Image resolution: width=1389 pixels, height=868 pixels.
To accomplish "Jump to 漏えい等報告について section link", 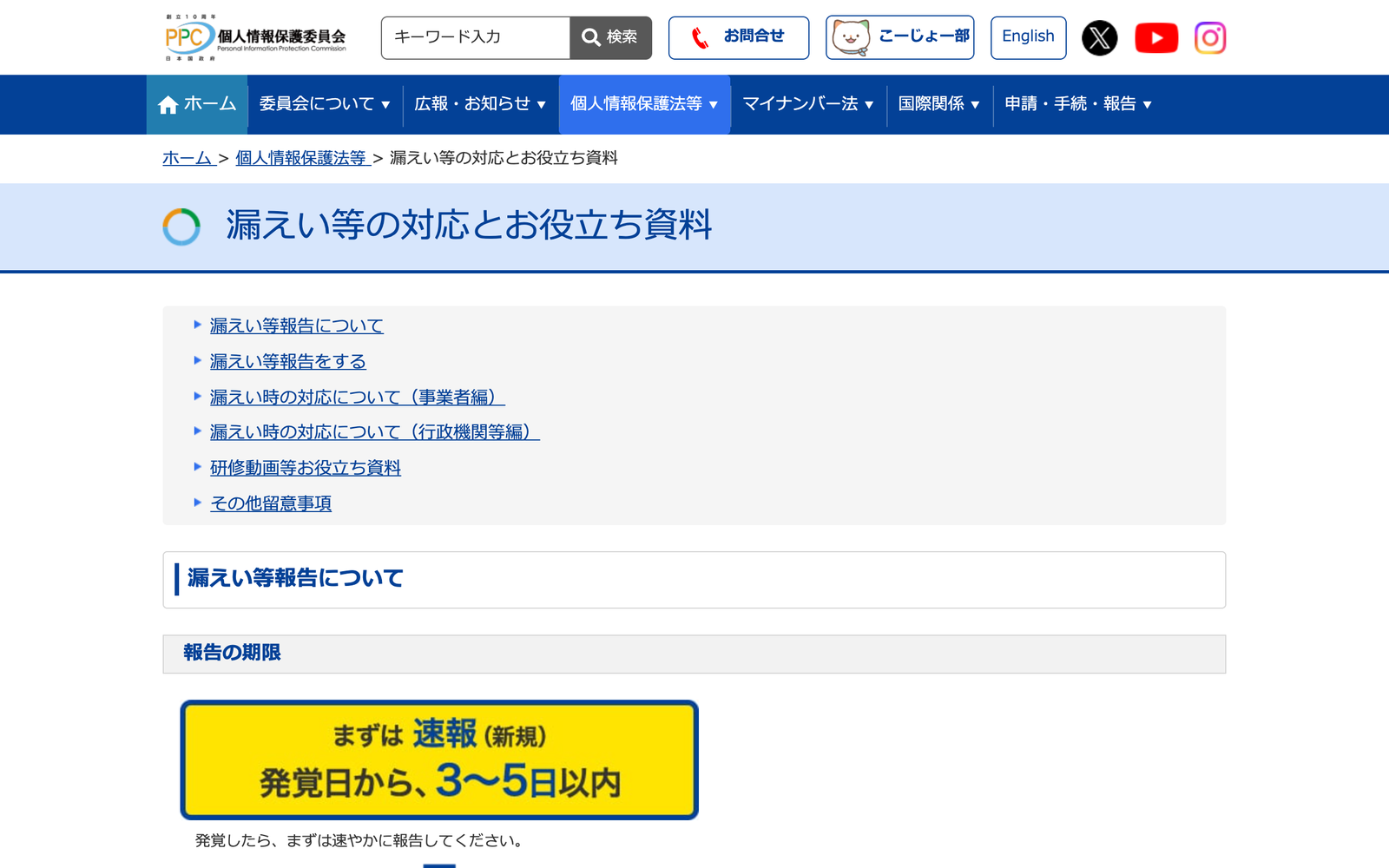I will click(297, 325).
